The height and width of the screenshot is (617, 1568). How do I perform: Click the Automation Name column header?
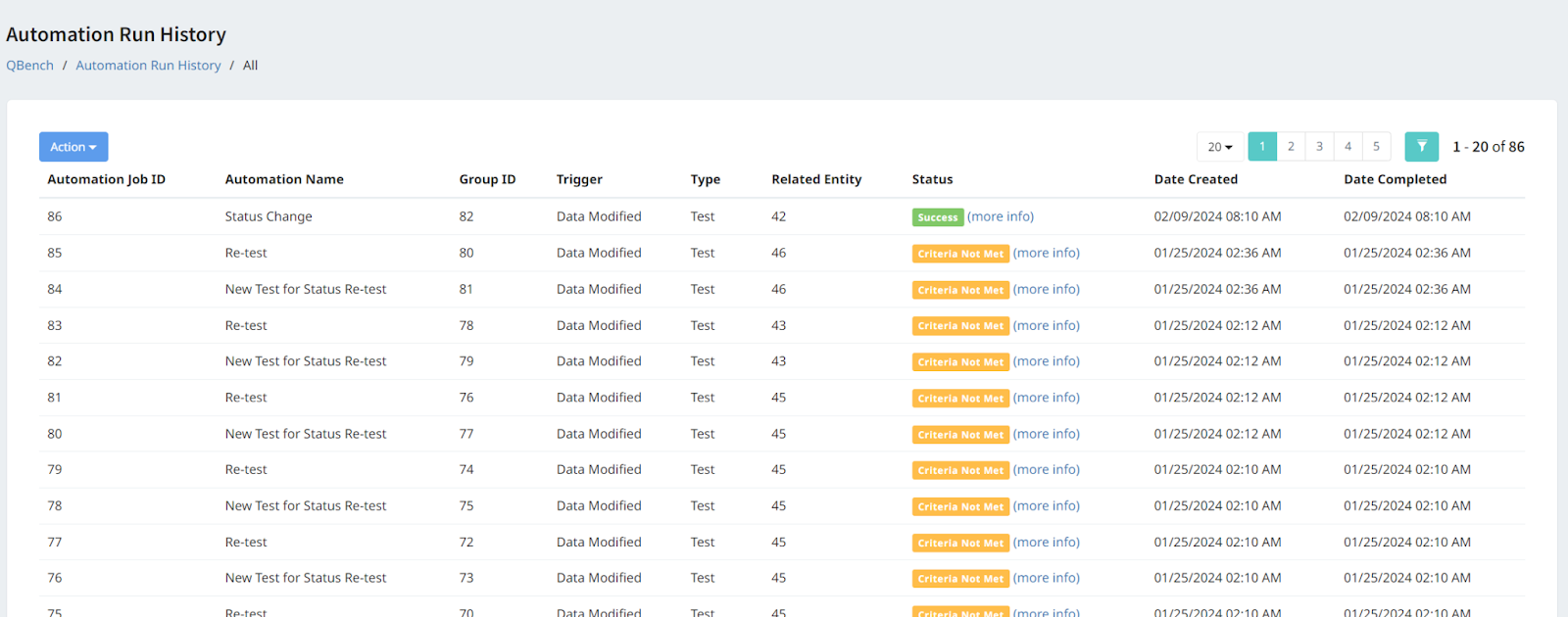(284, 179)
